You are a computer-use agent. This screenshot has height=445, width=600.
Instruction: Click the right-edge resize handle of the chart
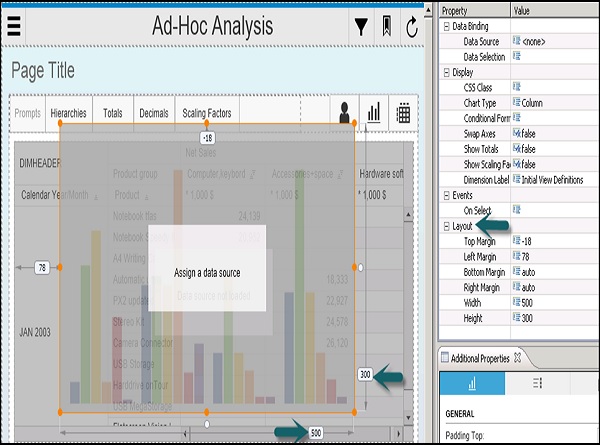(x=355, y=268)
